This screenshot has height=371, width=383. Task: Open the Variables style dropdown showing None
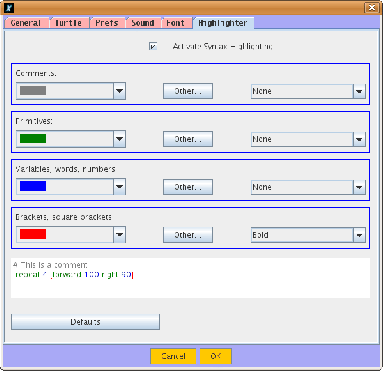point(308,187)
